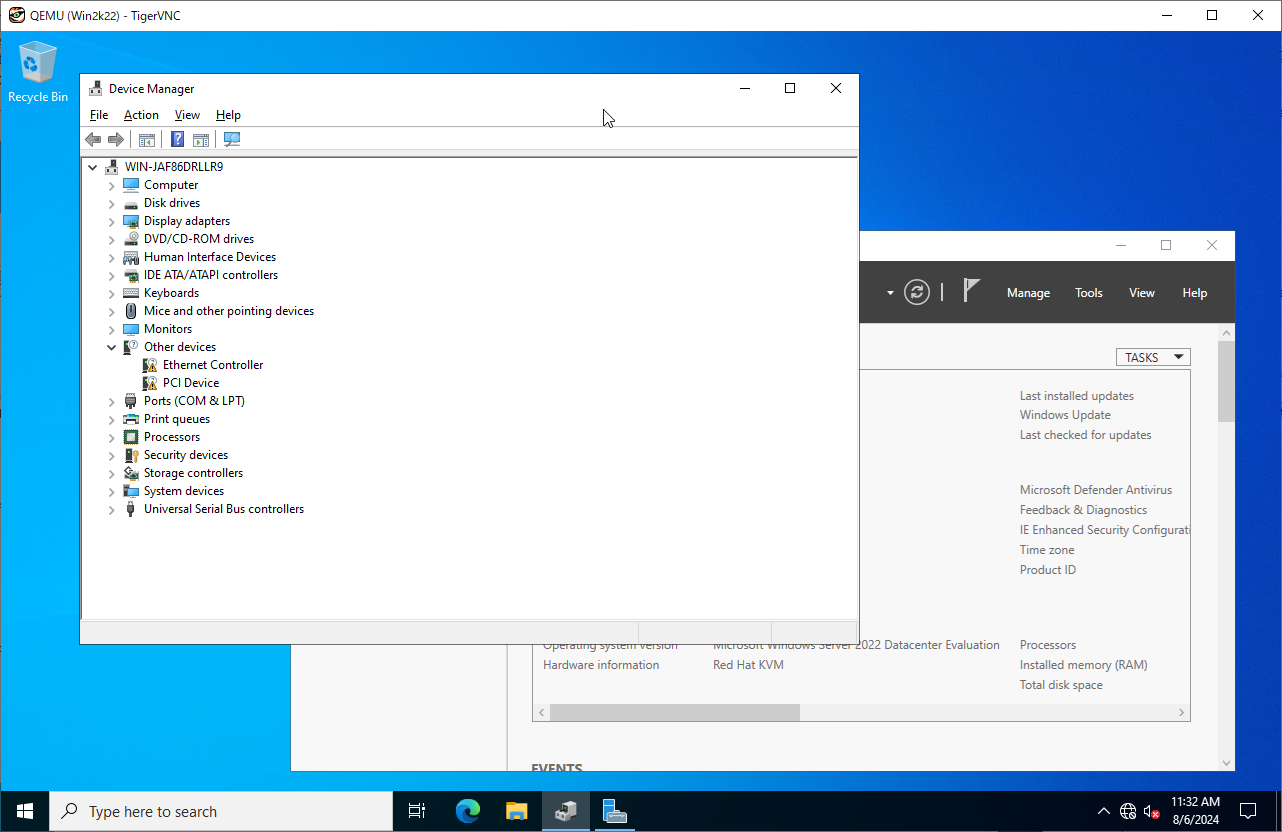This screenshot has width=1282, height=832.
Task: Click the Keyboards category icon
Action: click(x=131, y=293)
